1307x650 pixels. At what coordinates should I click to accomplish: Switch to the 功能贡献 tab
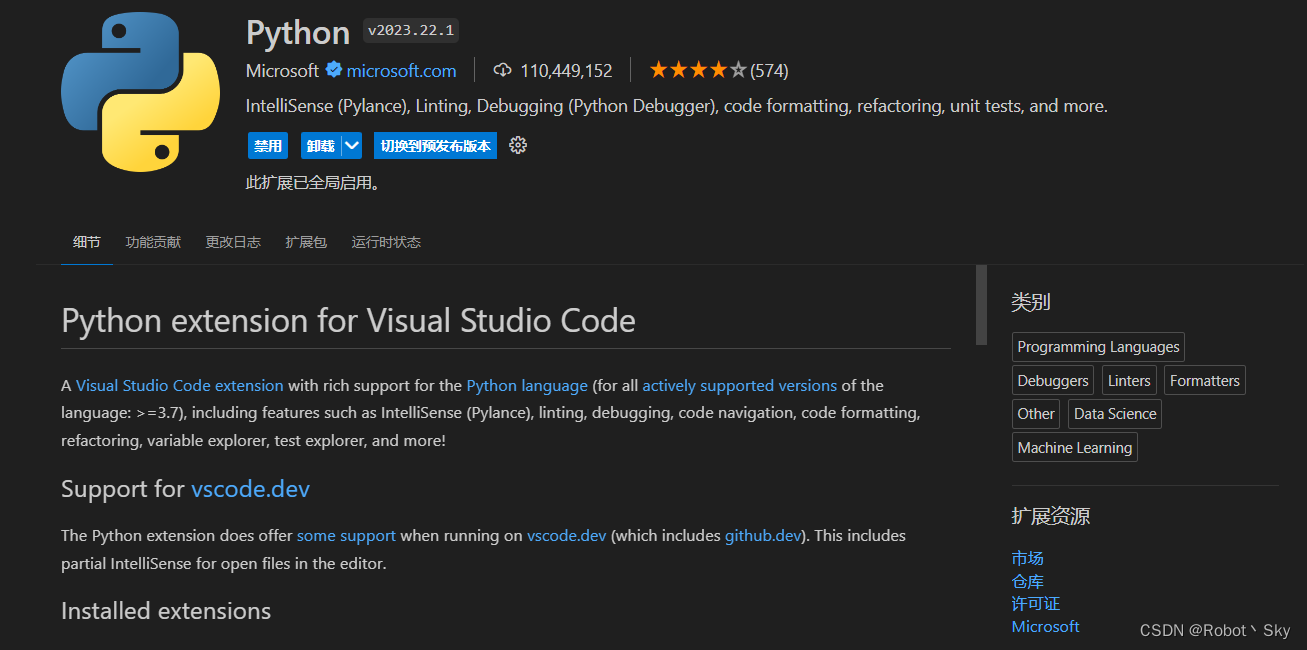point(153,242)
